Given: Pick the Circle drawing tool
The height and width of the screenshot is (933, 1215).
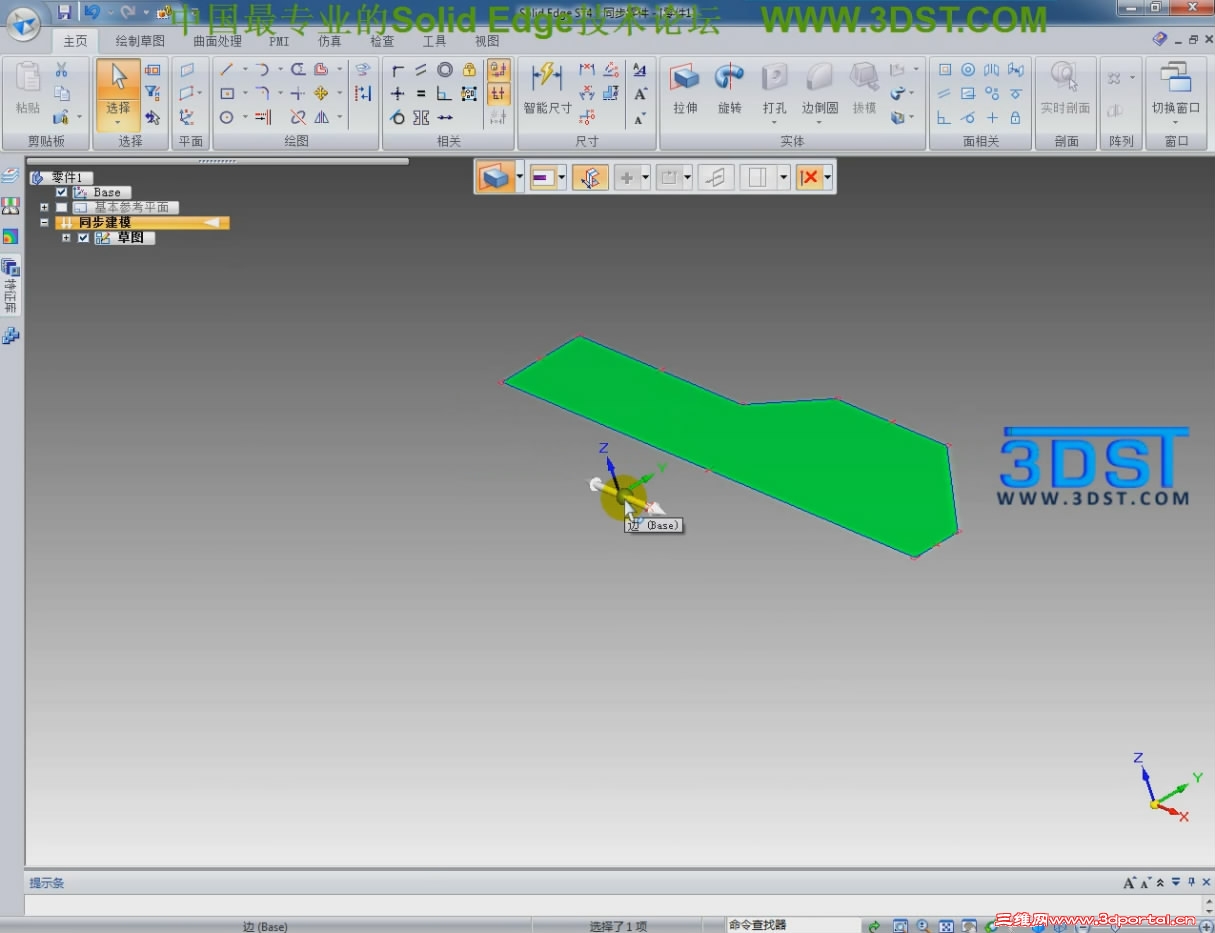Looking at the screenshot, I should click(x=227, y=117).
